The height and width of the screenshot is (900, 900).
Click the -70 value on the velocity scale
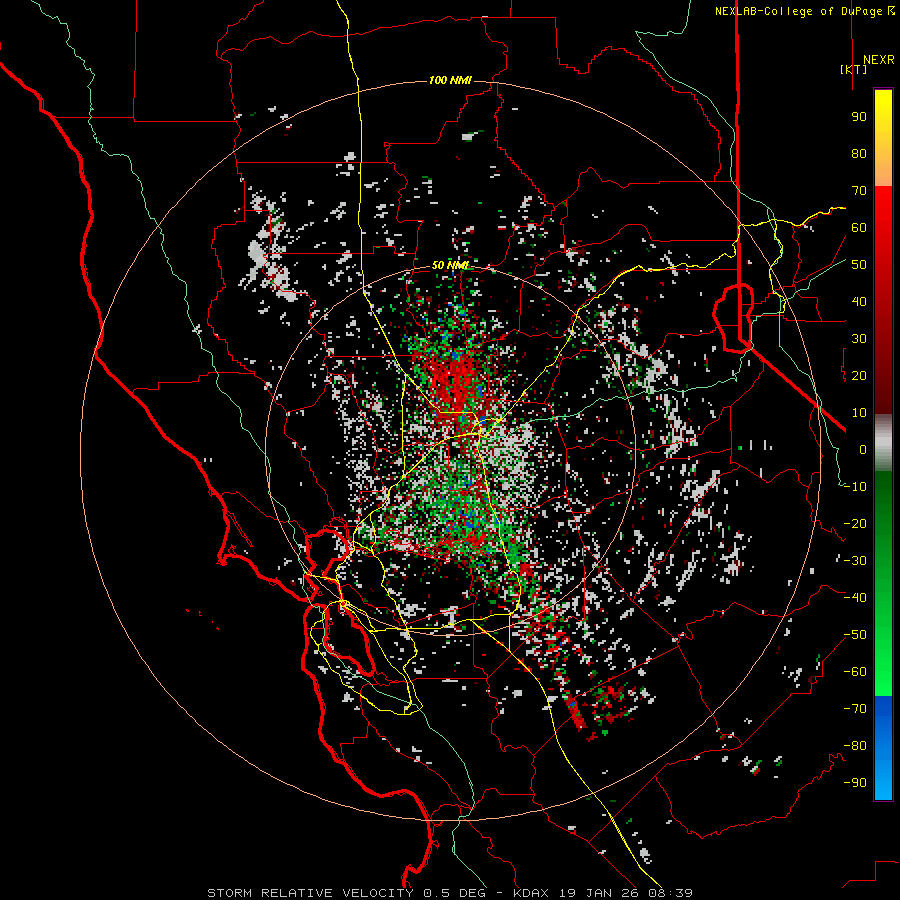tap(855, 709)
